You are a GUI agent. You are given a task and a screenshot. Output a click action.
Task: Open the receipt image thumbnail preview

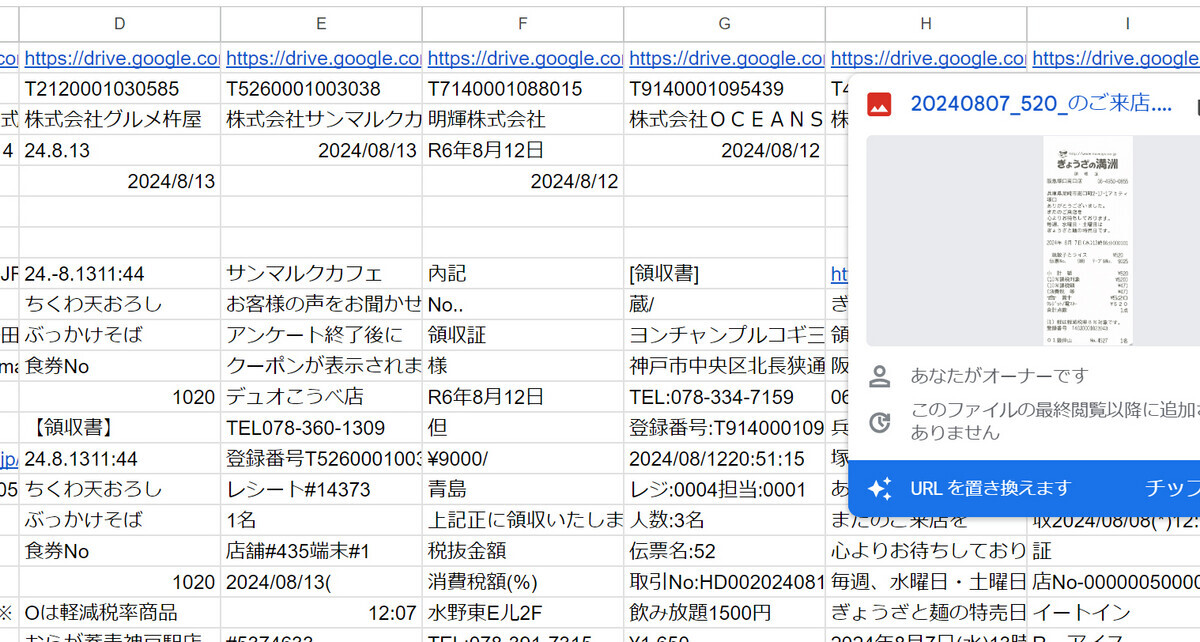click(x=1088, y=241)
